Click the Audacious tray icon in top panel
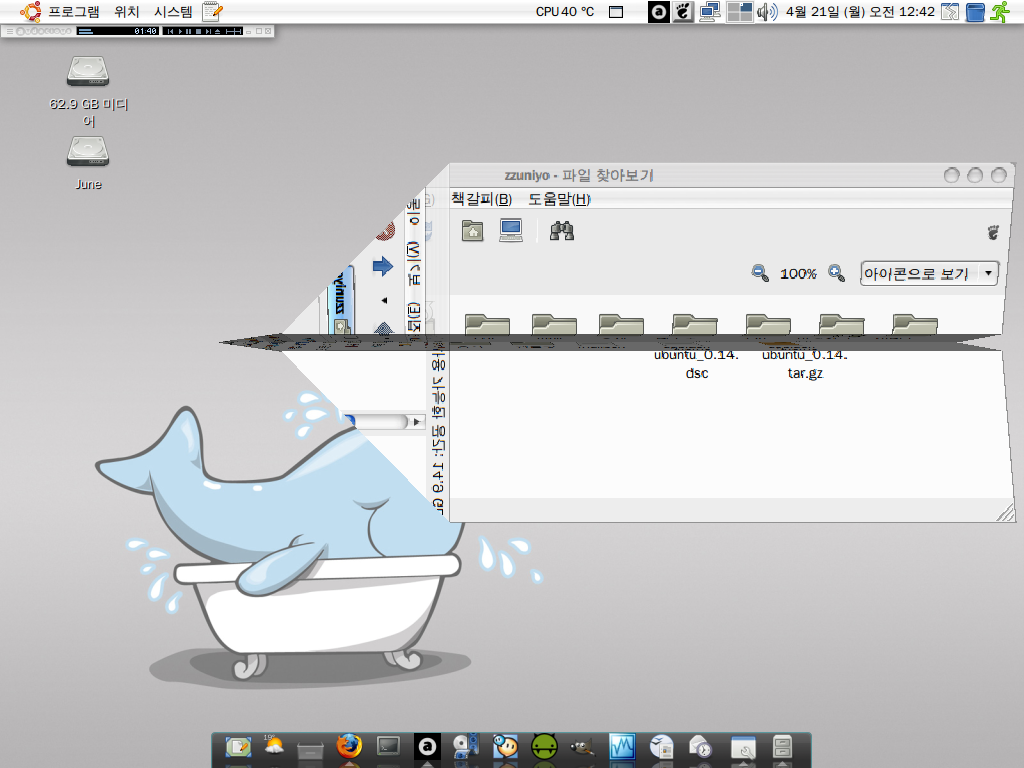This screenshot has width=1024, height=768. click(659, 12)
